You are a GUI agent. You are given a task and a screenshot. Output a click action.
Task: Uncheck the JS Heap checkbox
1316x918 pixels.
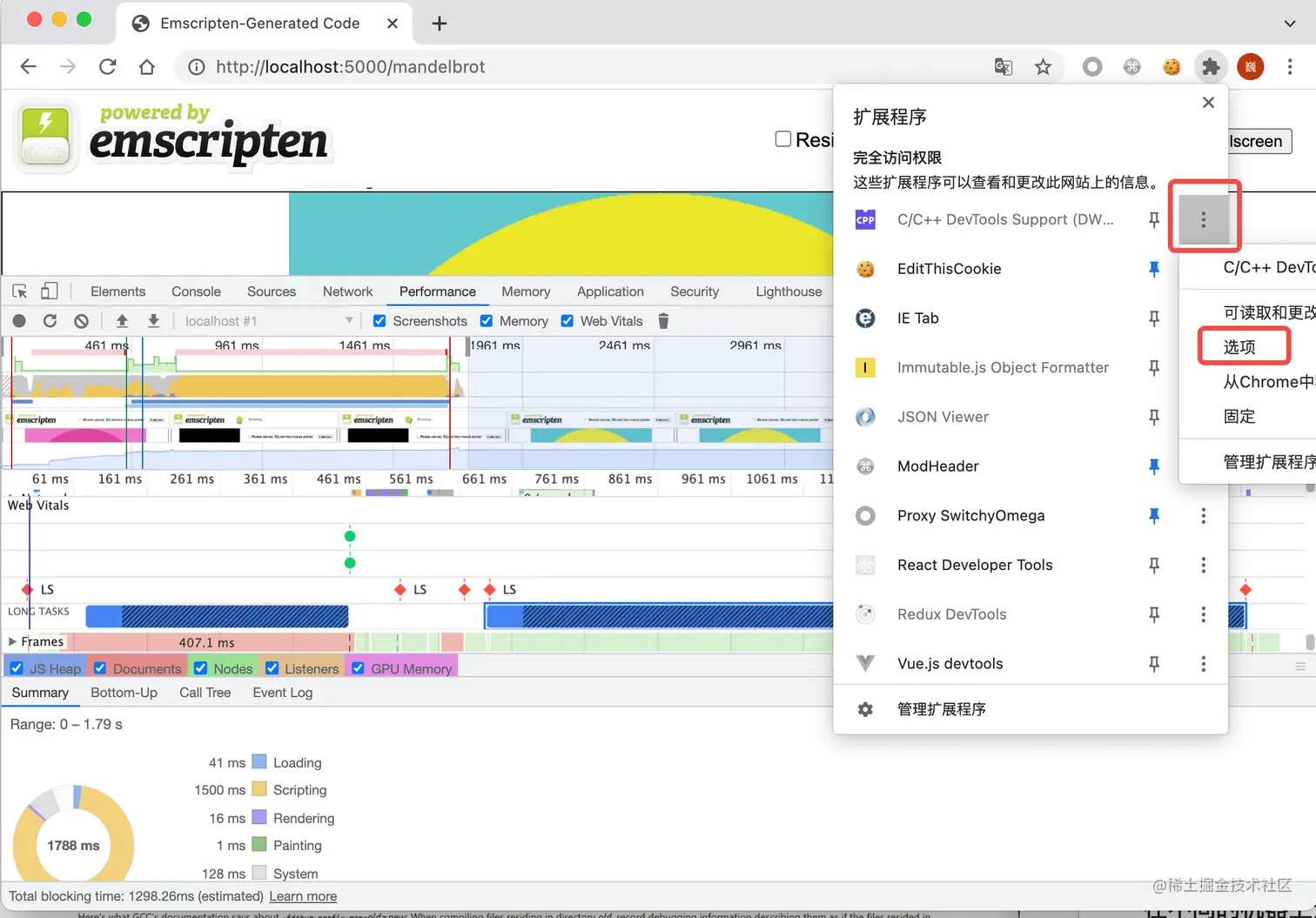pos(17,668)
